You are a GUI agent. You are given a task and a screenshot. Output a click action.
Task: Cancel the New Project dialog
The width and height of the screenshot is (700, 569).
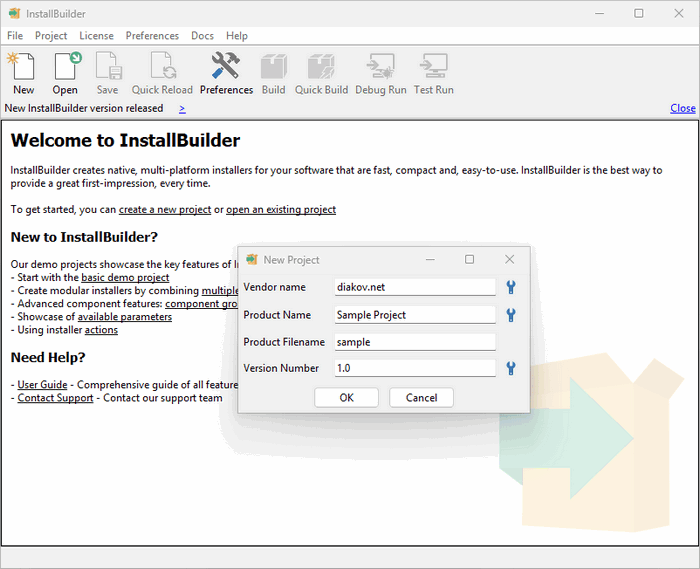tap(421, 397)
